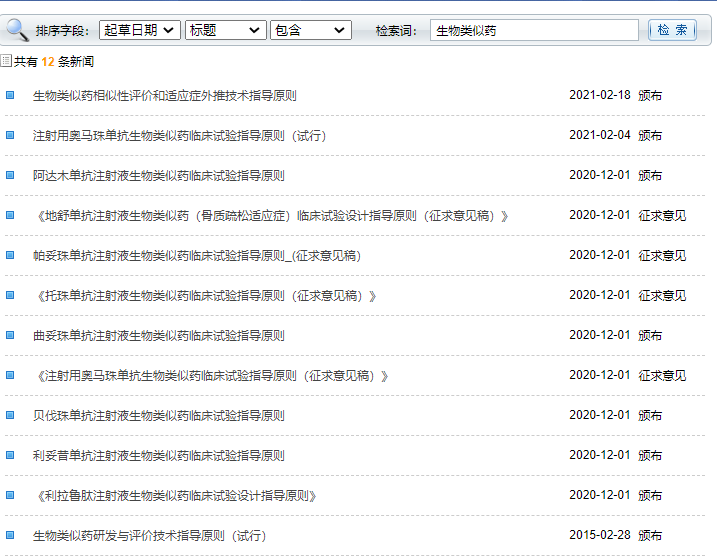Focus the 检索词 keyword input field
717x556 pixels.
[x=534, y=30]
